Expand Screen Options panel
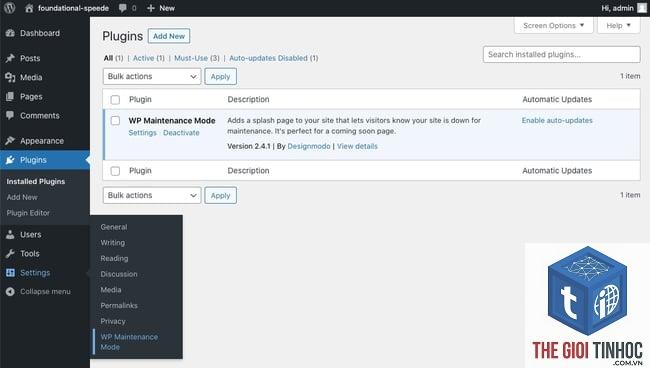Viewport: 650px width, 368px height. 553,26
